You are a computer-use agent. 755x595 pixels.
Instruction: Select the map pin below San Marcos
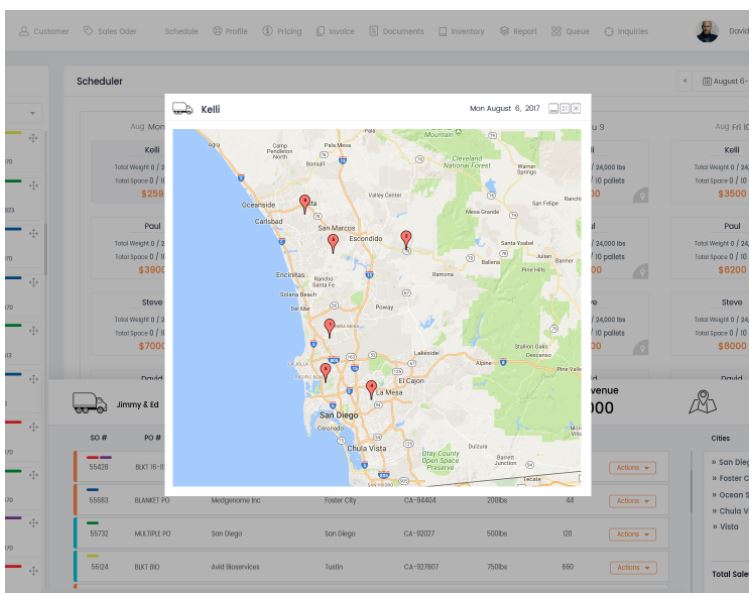333,243
